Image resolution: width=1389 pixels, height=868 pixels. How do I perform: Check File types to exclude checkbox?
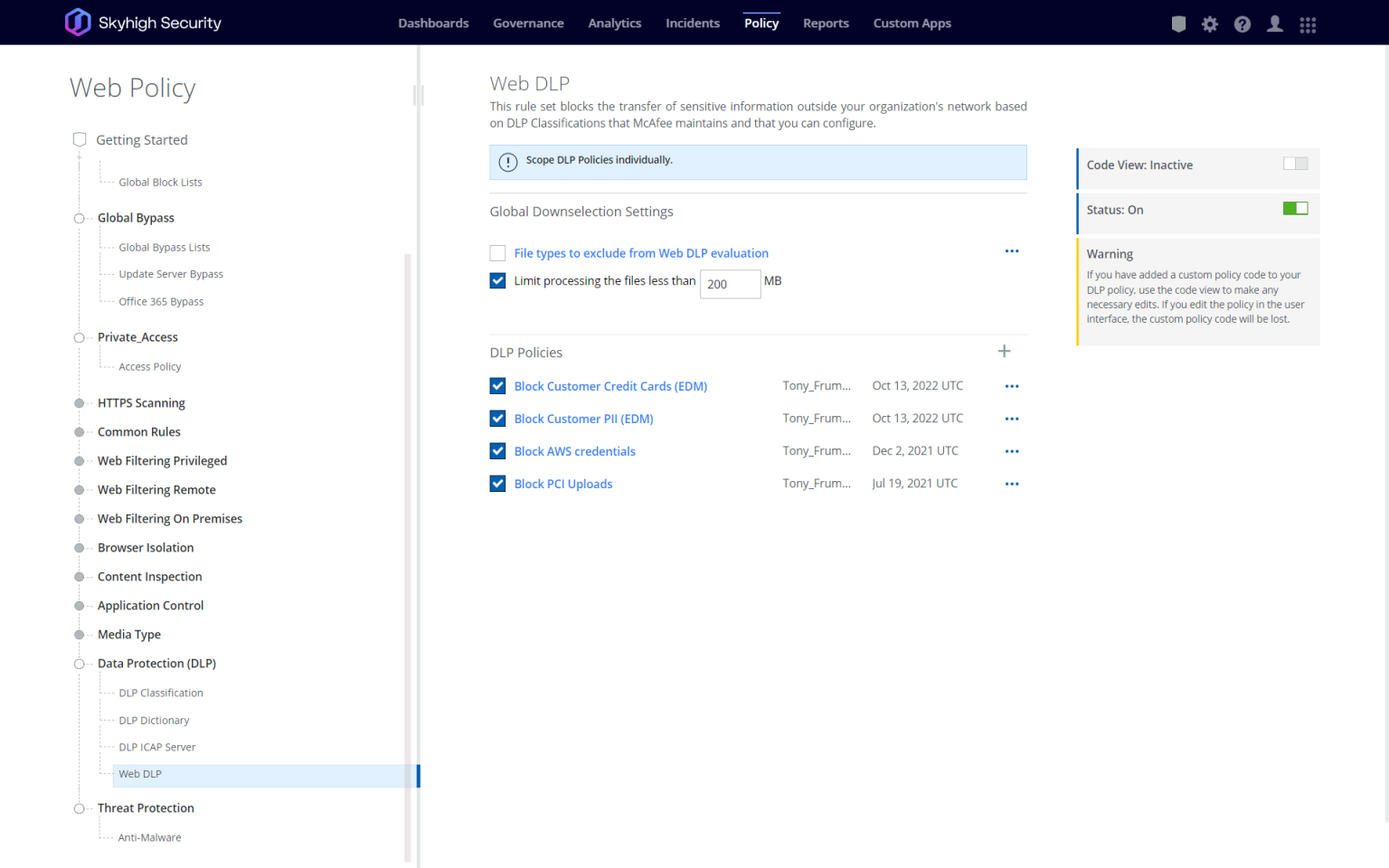(497, 253)
